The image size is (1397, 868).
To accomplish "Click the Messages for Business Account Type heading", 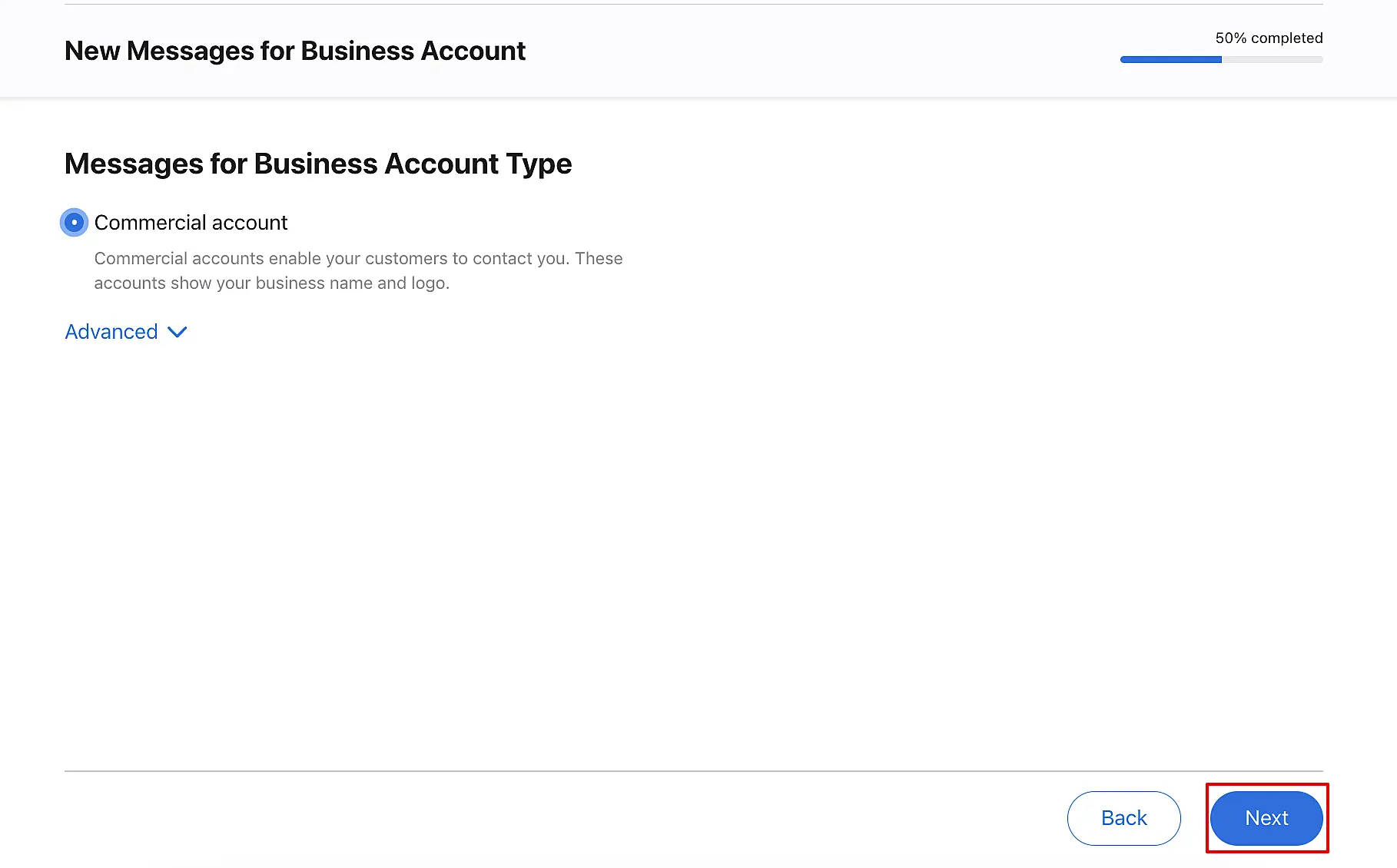I will click(317, 164).
